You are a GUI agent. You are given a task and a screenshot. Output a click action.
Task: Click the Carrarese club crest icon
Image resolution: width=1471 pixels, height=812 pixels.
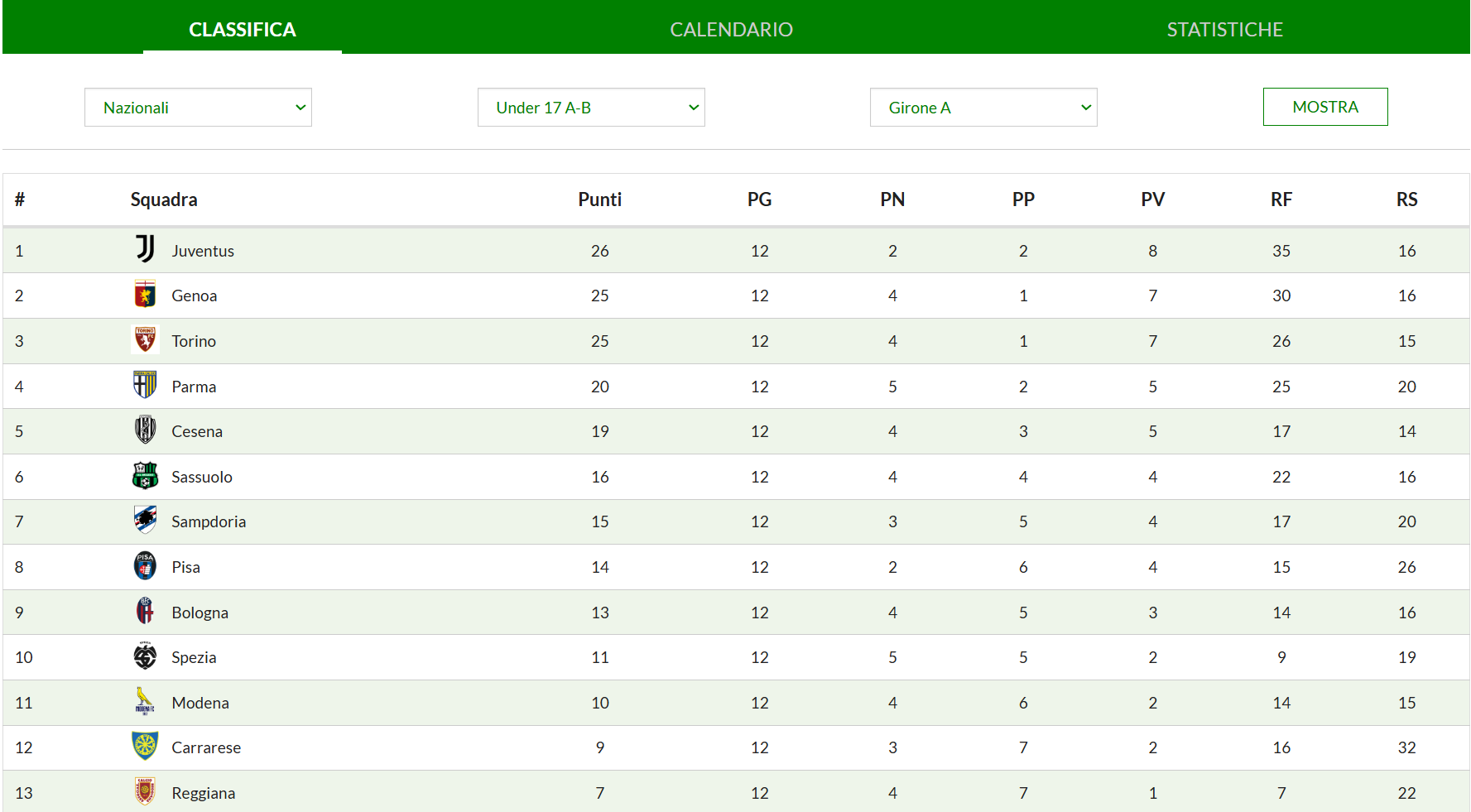click(x=145, y=747)
